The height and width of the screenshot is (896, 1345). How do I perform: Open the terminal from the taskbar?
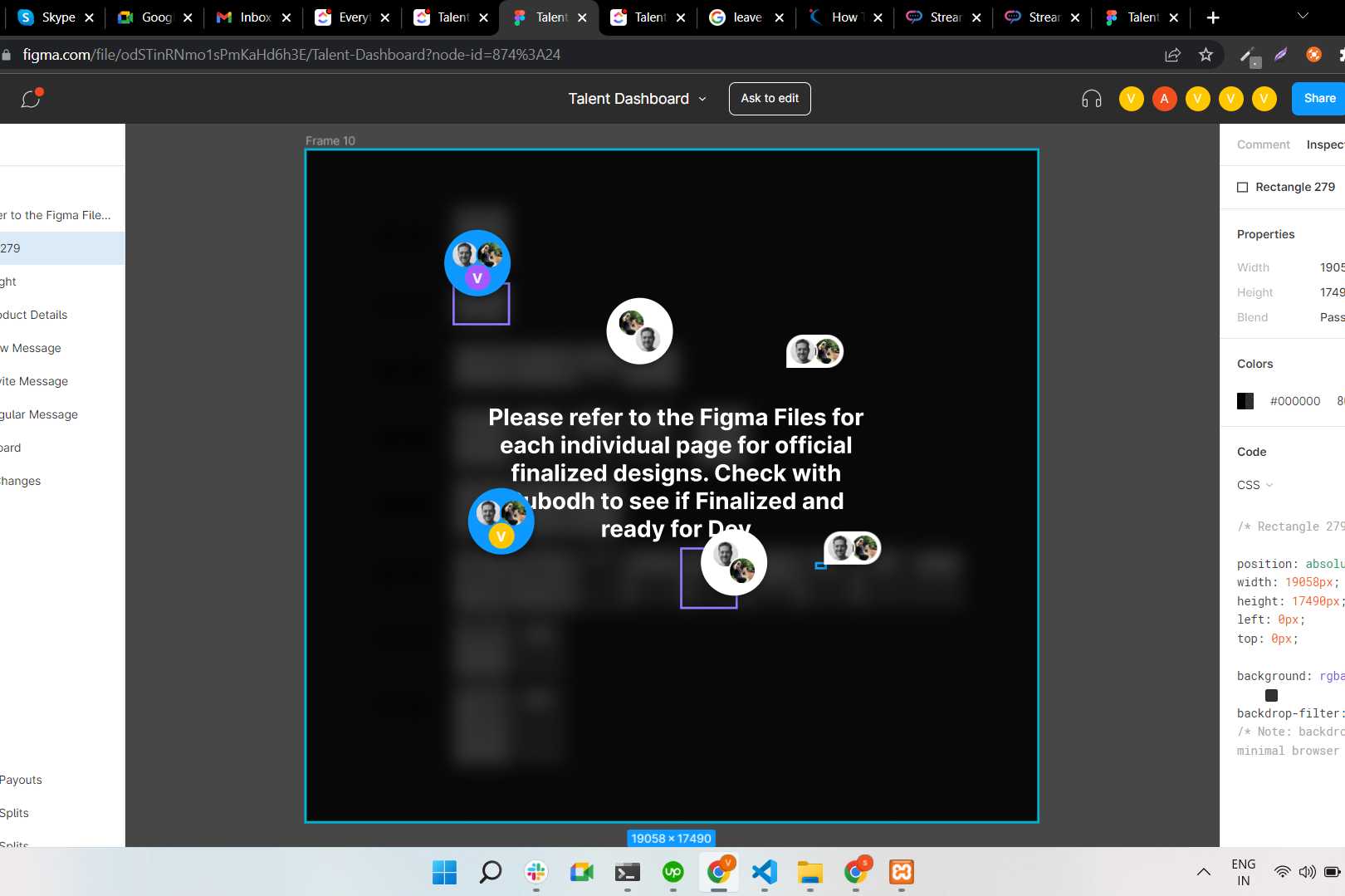pyautogui.click(x=628, y=872)
